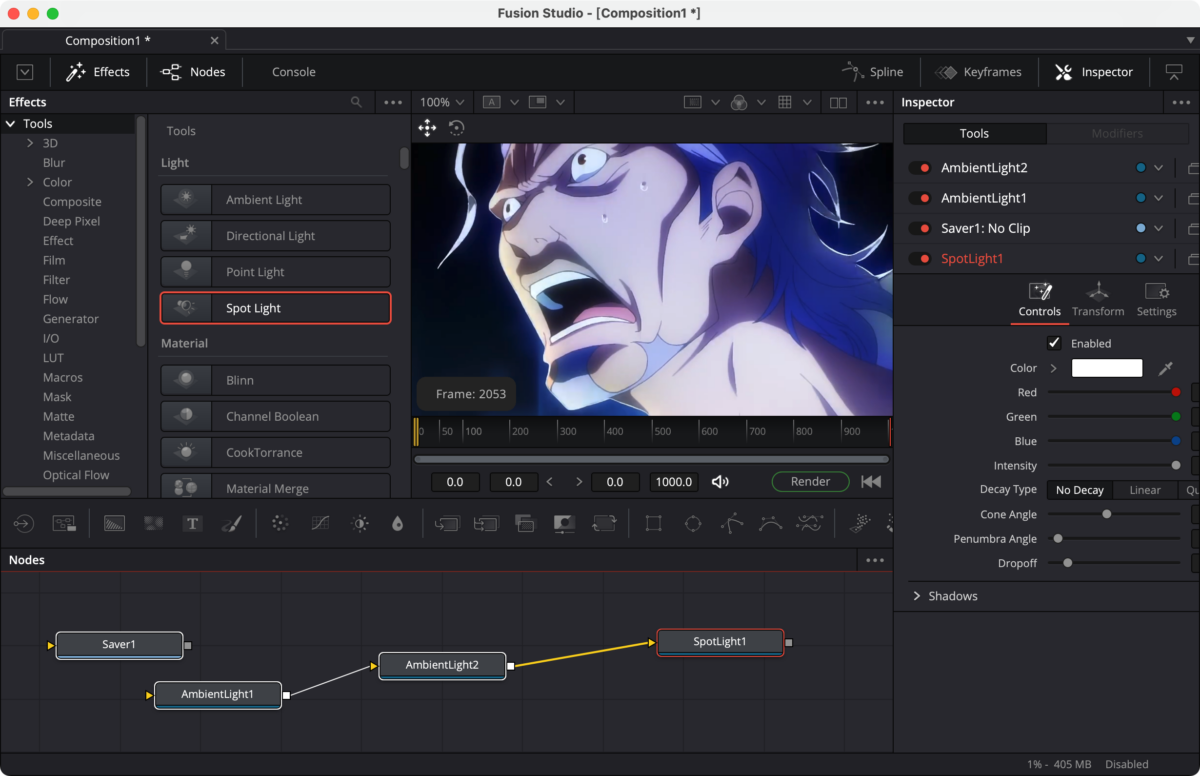
Task: Collapse the Tools tree root
Action: point(11,124)
